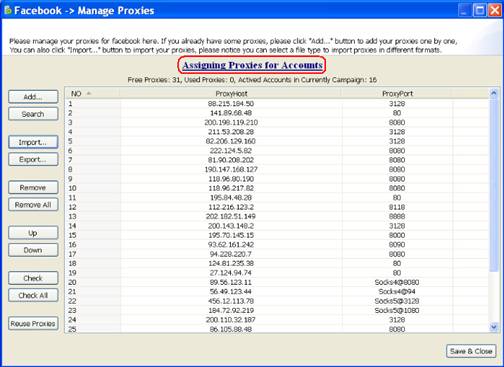Select proxy host 94.228.220.7

point(231,254)
